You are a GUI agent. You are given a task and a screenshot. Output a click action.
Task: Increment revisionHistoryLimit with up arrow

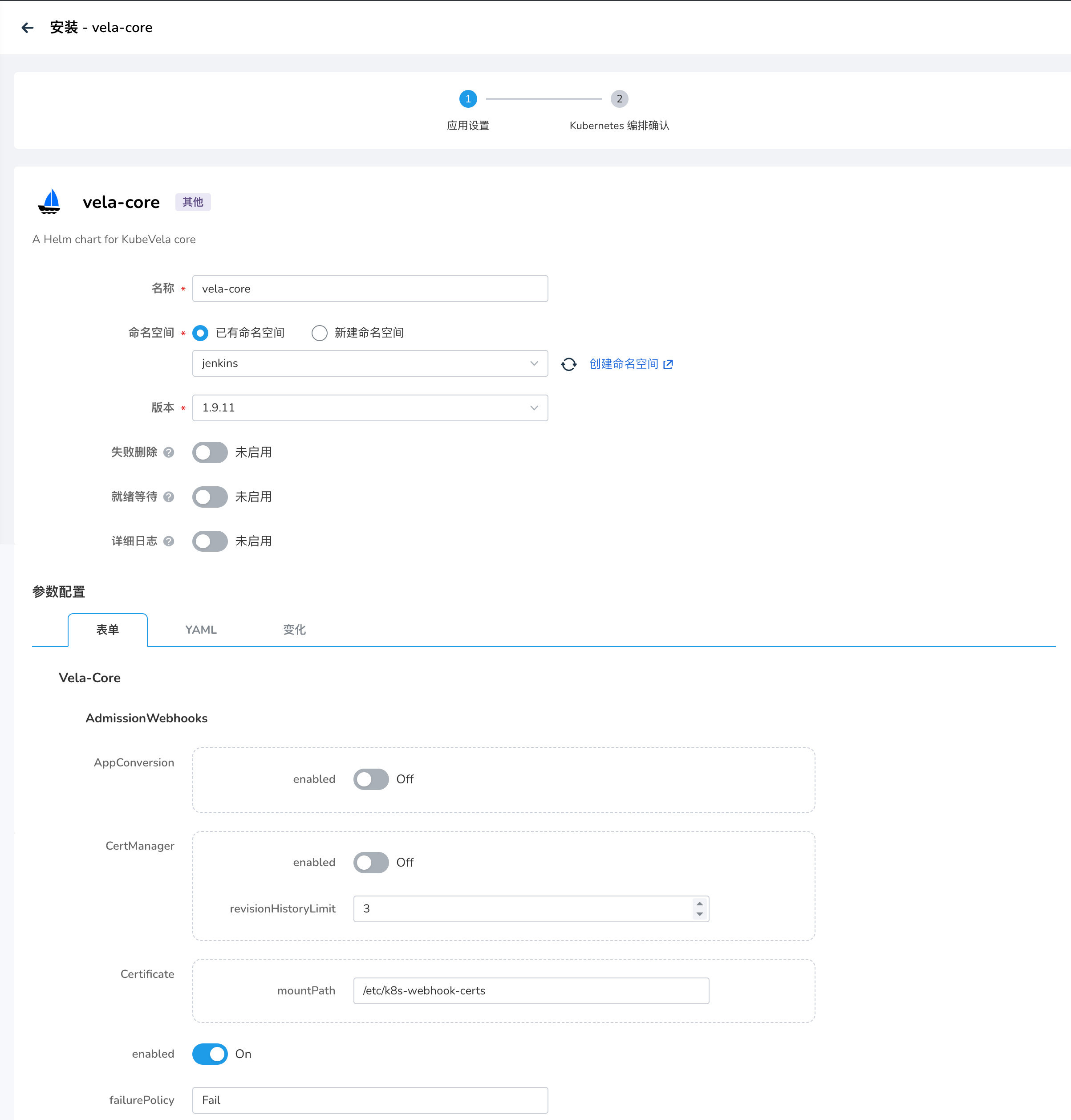click(699, 904)
